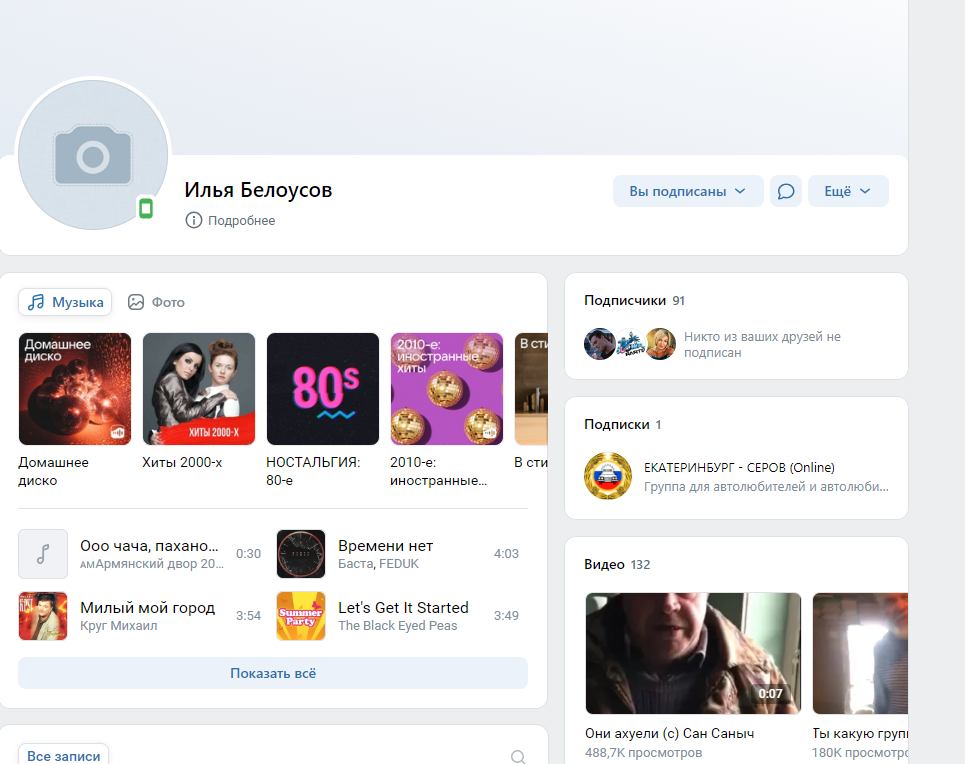Open the Домашнее диско playlist cover

coord(75,389)
